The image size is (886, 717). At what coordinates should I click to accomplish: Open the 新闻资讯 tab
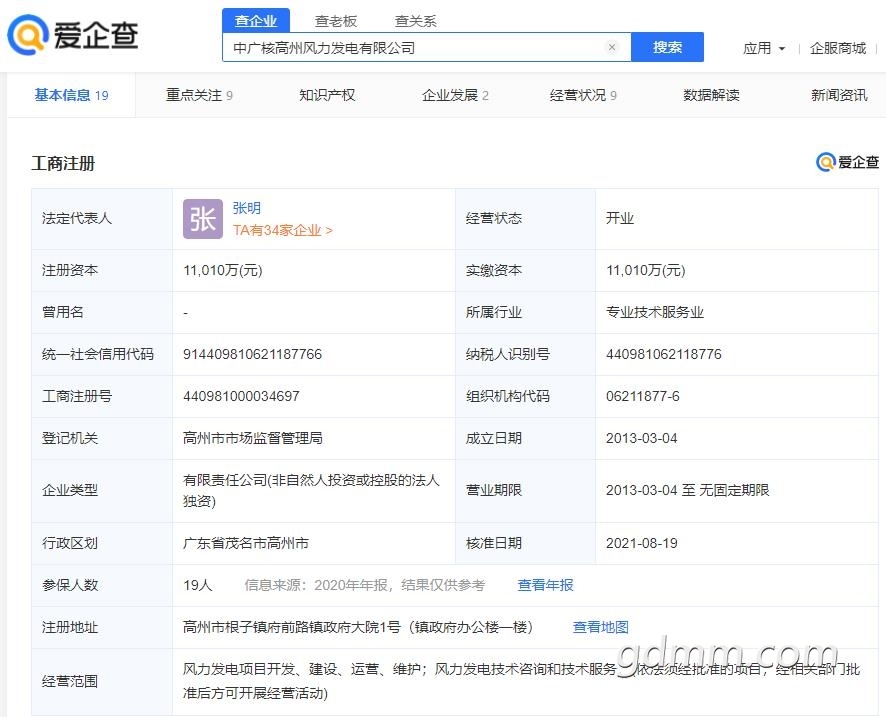point(839,95)
